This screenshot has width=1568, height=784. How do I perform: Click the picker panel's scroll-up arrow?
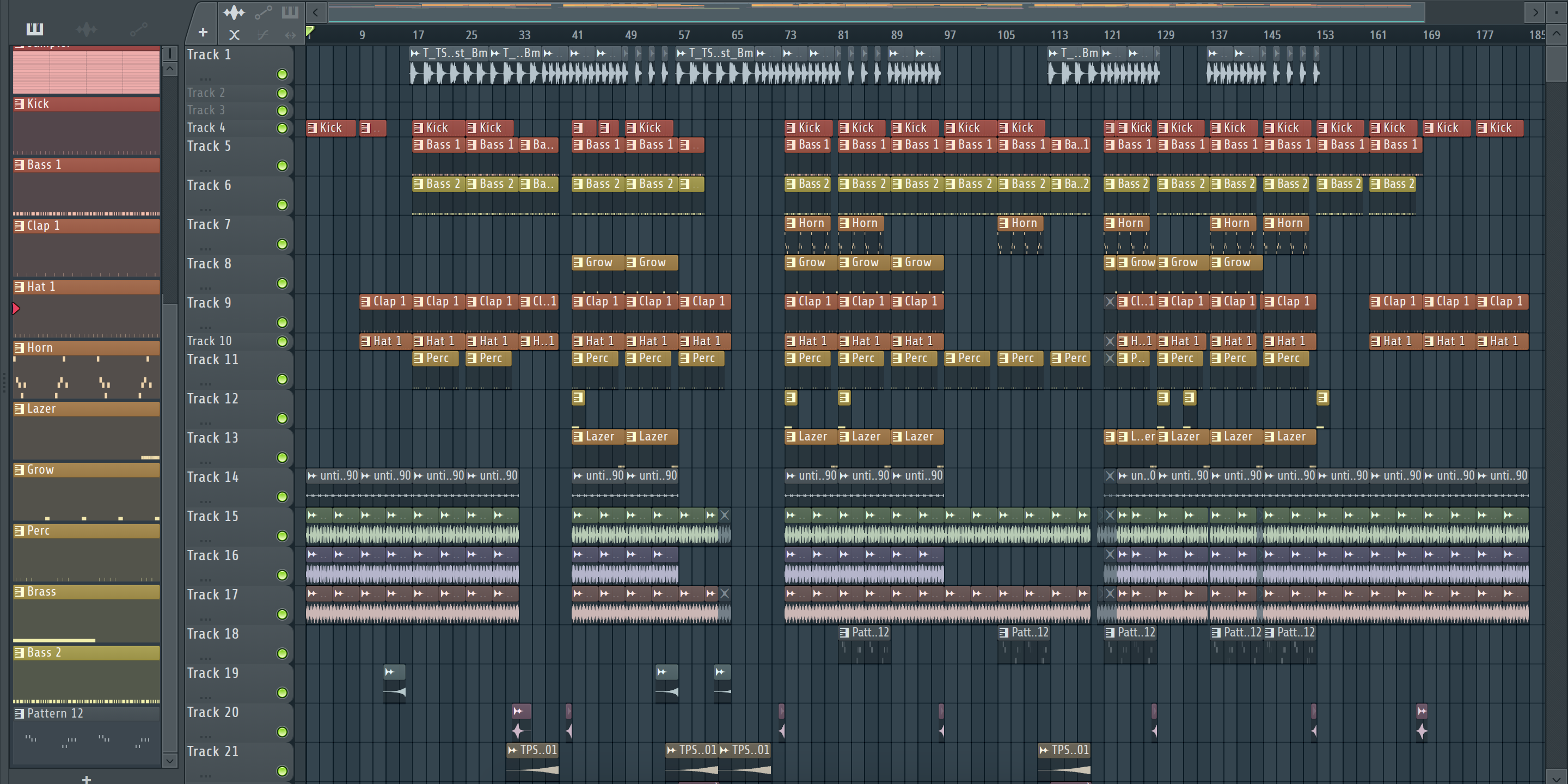coord(170,69)
